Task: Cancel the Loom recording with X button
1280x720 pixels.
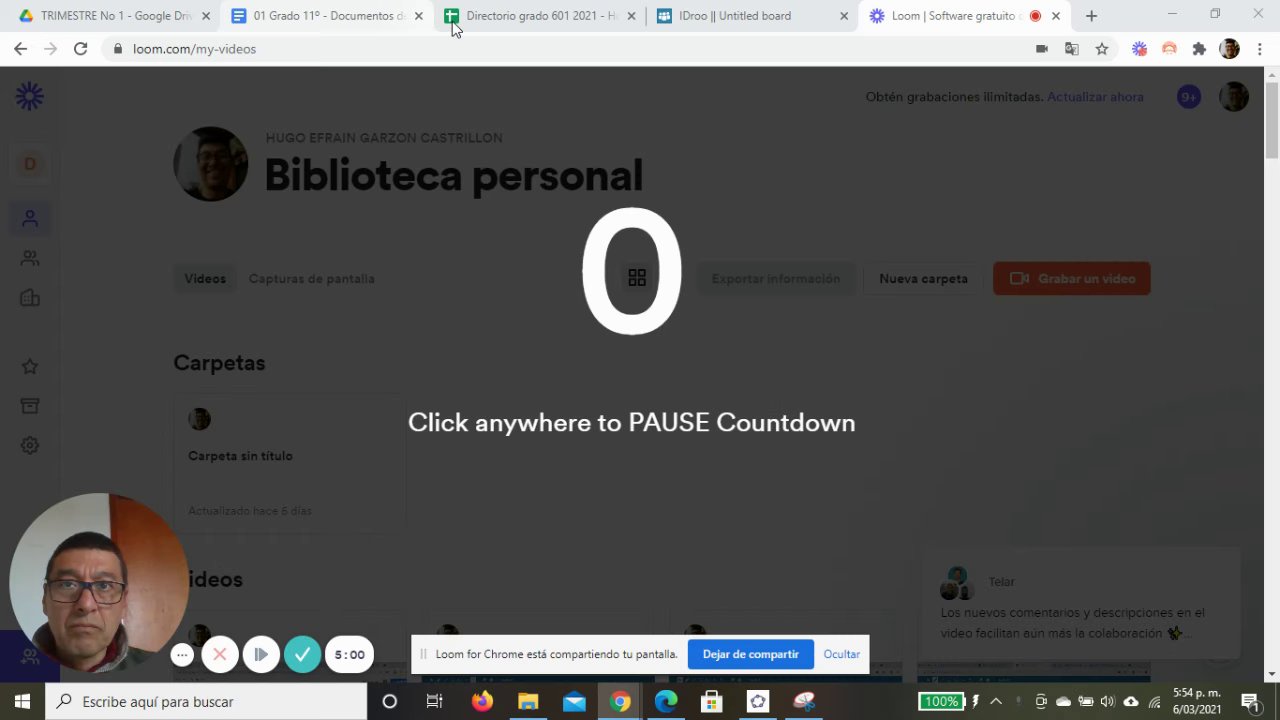Action: point(220,655)
